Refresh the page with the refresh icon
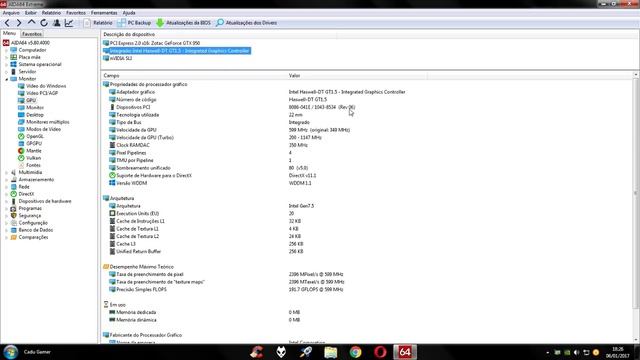Viewport: 640px width, 360px height. [x=44, y=23]
